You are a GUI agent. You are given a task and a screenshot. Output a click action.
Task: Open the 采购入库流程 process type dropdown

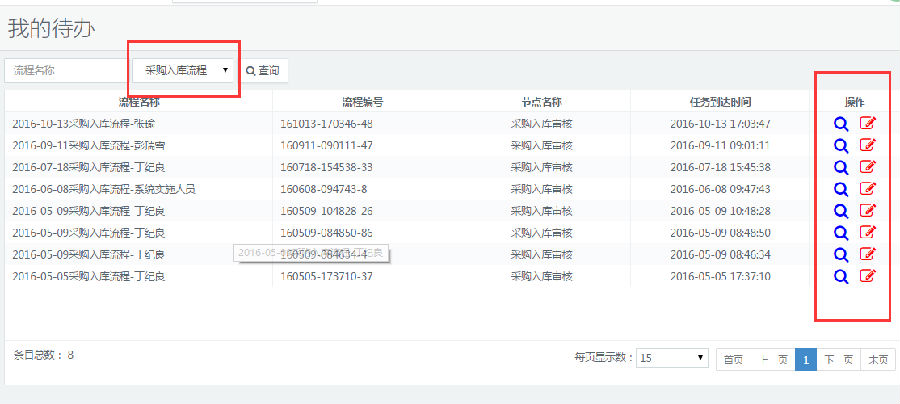point(185,70)
